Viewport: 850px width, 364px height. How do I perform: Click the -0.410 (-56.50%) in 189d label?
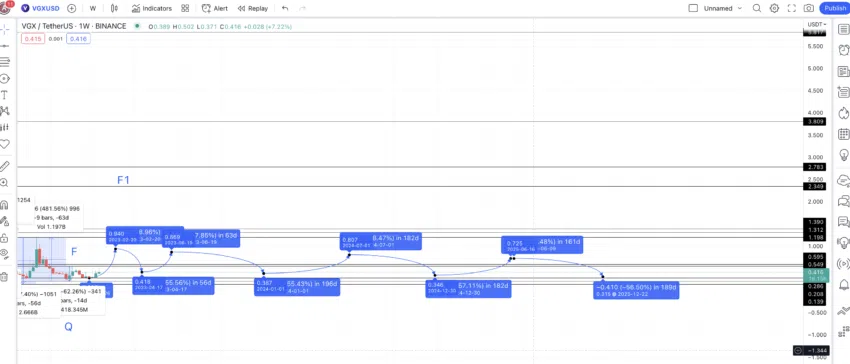636,290
